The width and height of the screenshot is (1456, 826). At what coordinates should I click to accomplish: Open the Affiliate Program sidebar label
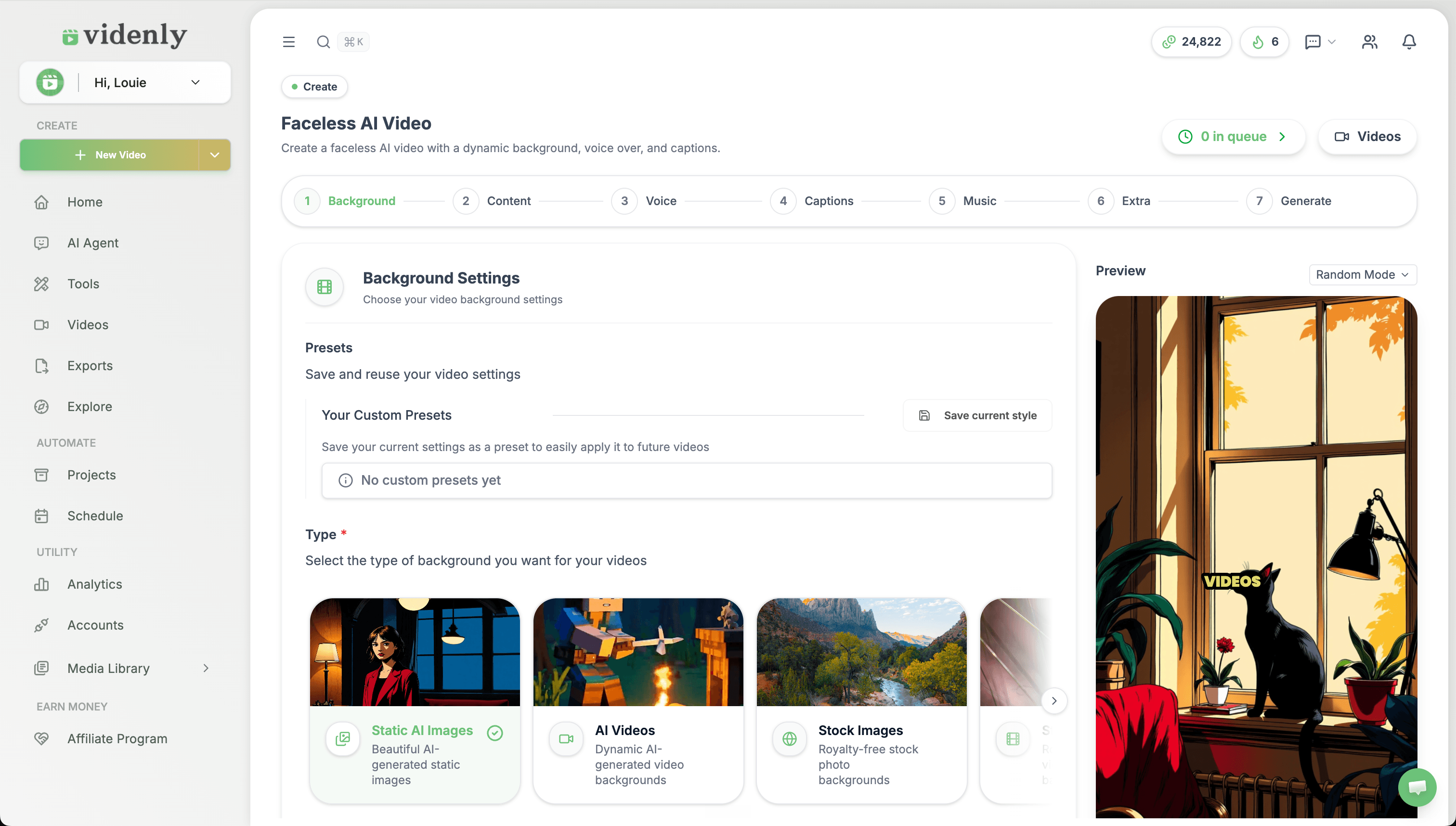click(x=117, y=738)
